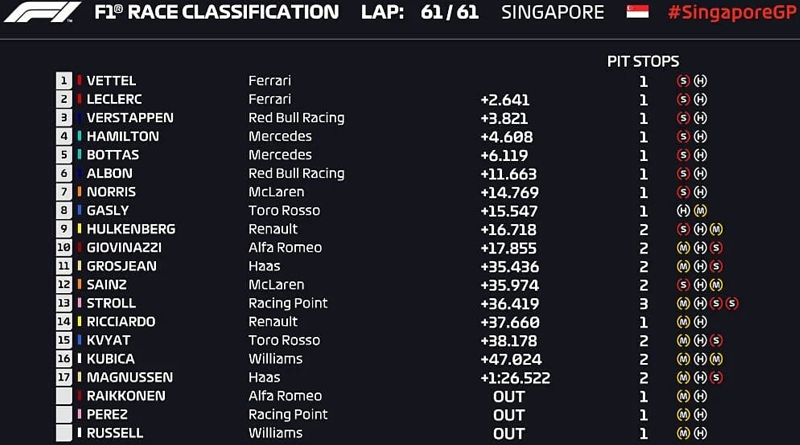This screenshot has height=445, width=800.
Task: Select the VERSTAPPEN driver name
Action: (130, 118)
